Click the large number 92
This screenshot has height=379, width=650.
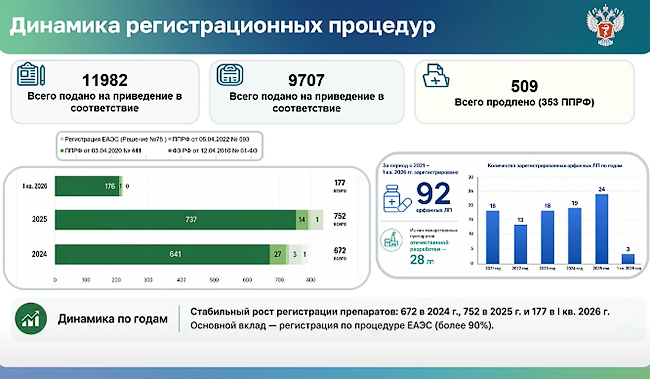(433, 194)
